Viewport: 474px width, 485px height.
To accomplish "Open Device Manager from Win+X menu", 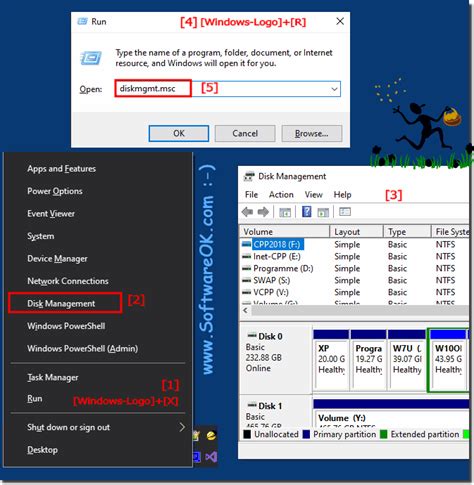I will [x=57, y=259].
